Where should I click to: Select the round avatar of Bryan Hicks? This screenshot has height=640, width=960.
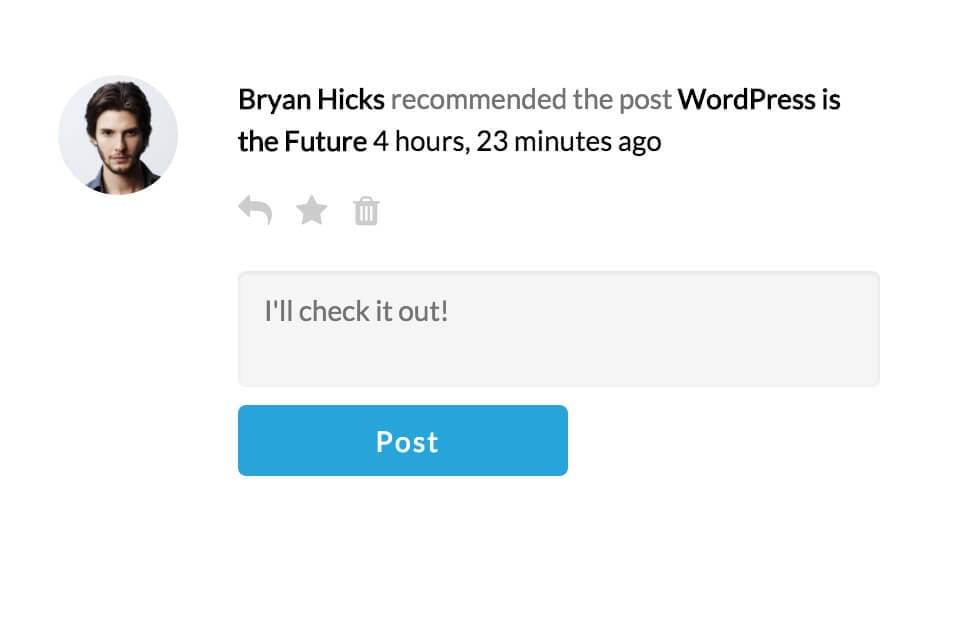[x=118, y=135]
